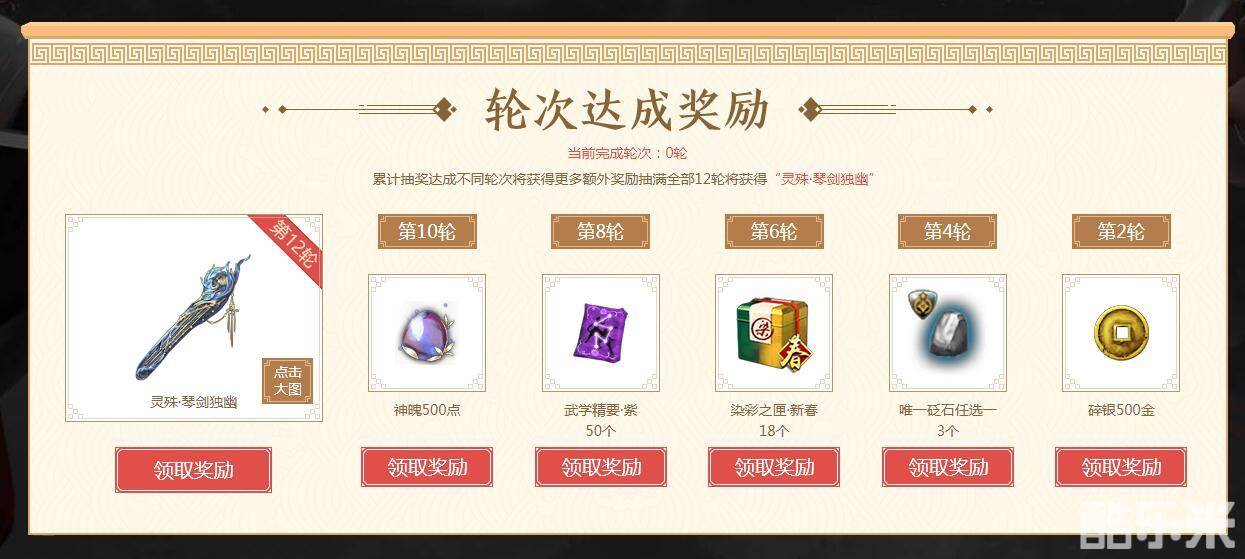The width and height of the screenshot is (1245, 559).
Task: Click the 染彩之匣·新春 gift box icon
Action: pos(774,333)
